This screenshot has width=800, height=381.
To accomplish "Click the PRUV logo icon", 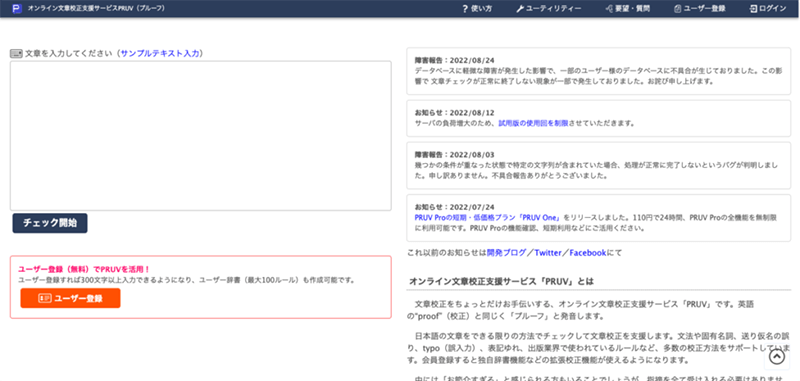I will tap(17, 9).
